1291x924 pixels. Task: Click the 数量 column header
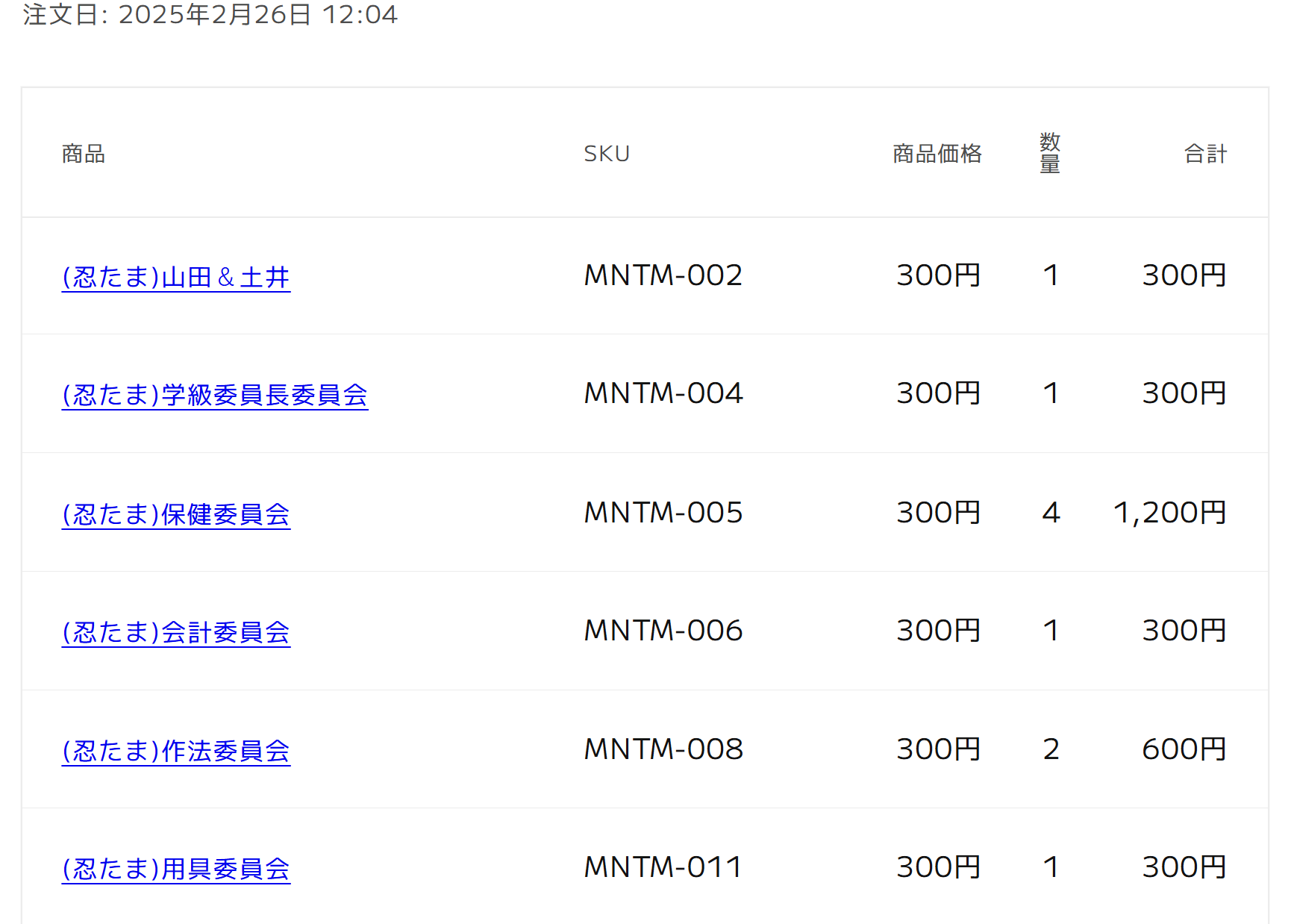1050,153
